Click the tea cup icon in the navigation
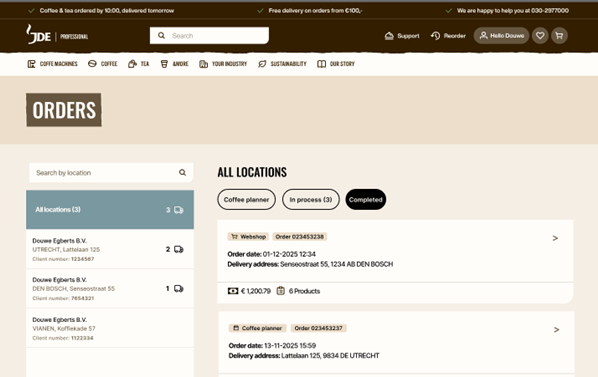 (132, 64)
